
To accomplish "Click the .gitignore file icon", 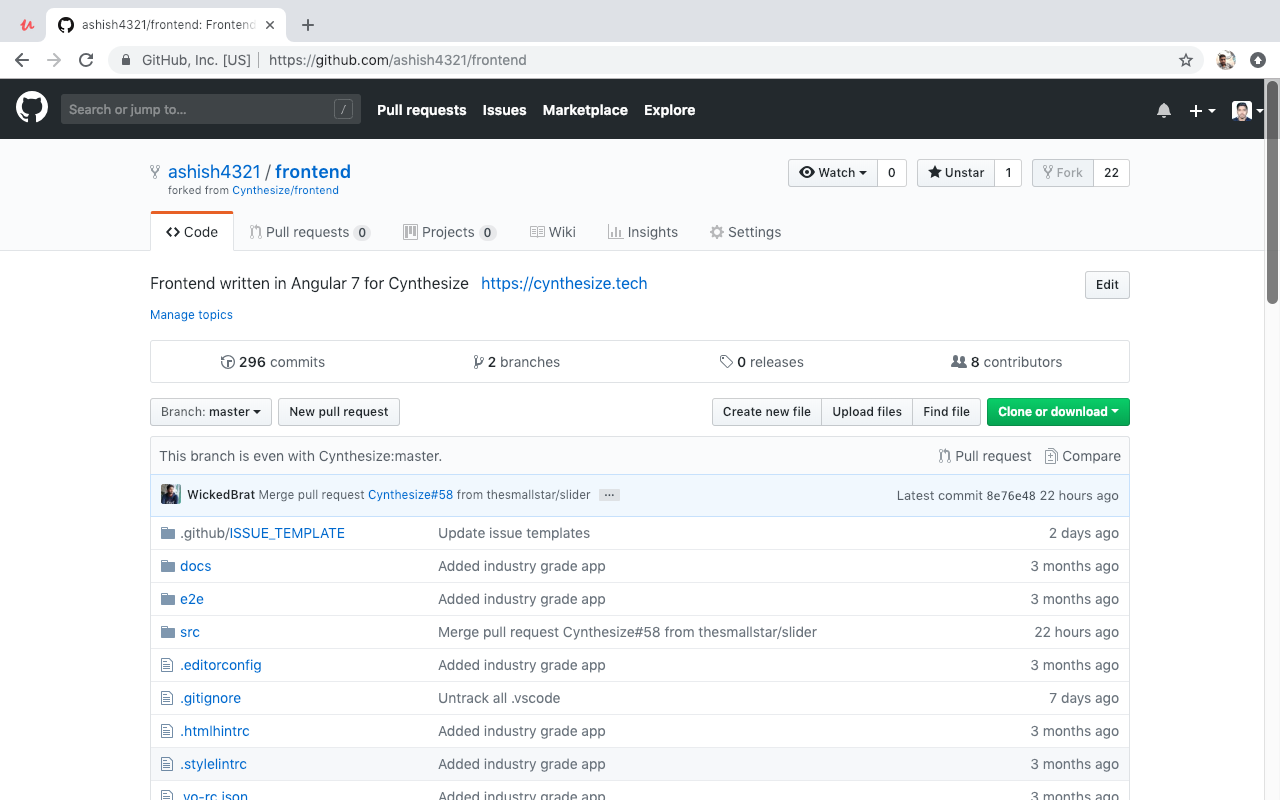I will click(x=168, y=698).
